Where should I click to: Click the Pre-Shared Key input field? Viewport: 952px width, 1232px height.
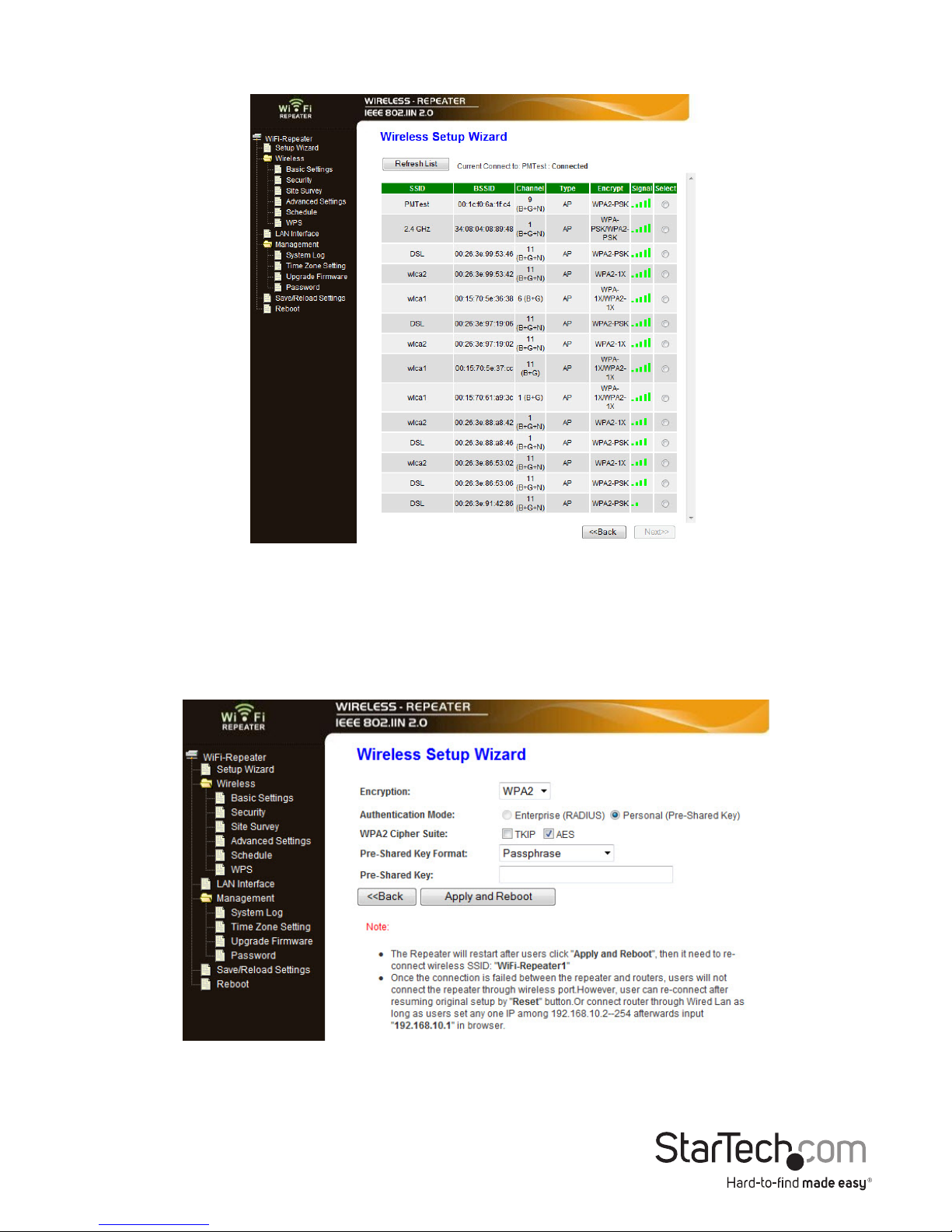point(586,875)
